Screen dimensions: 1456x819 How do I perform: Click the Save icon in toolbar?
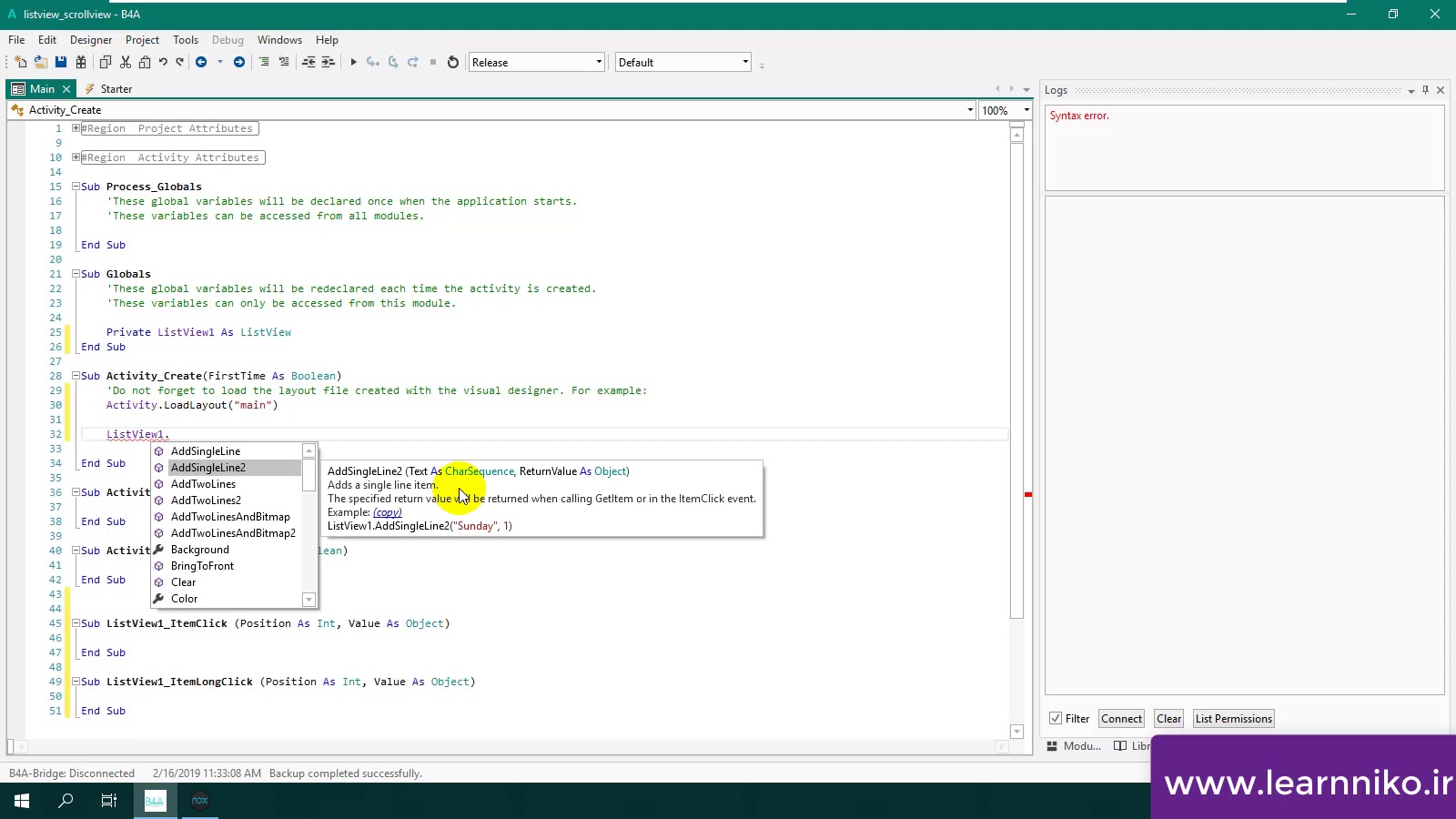(61, 62)
